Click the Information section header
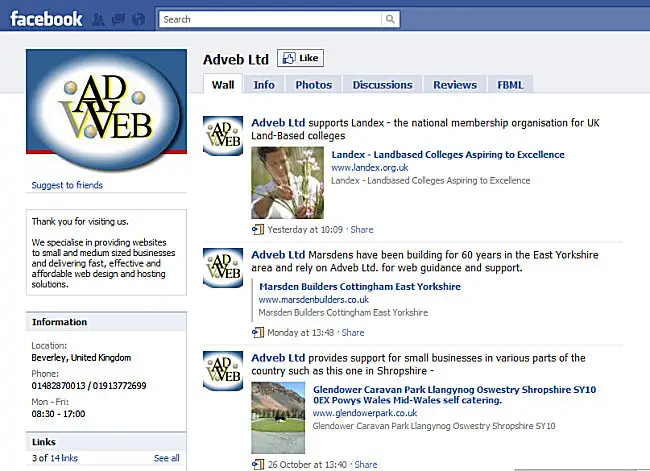650x471 pixels. pos(106,322)
